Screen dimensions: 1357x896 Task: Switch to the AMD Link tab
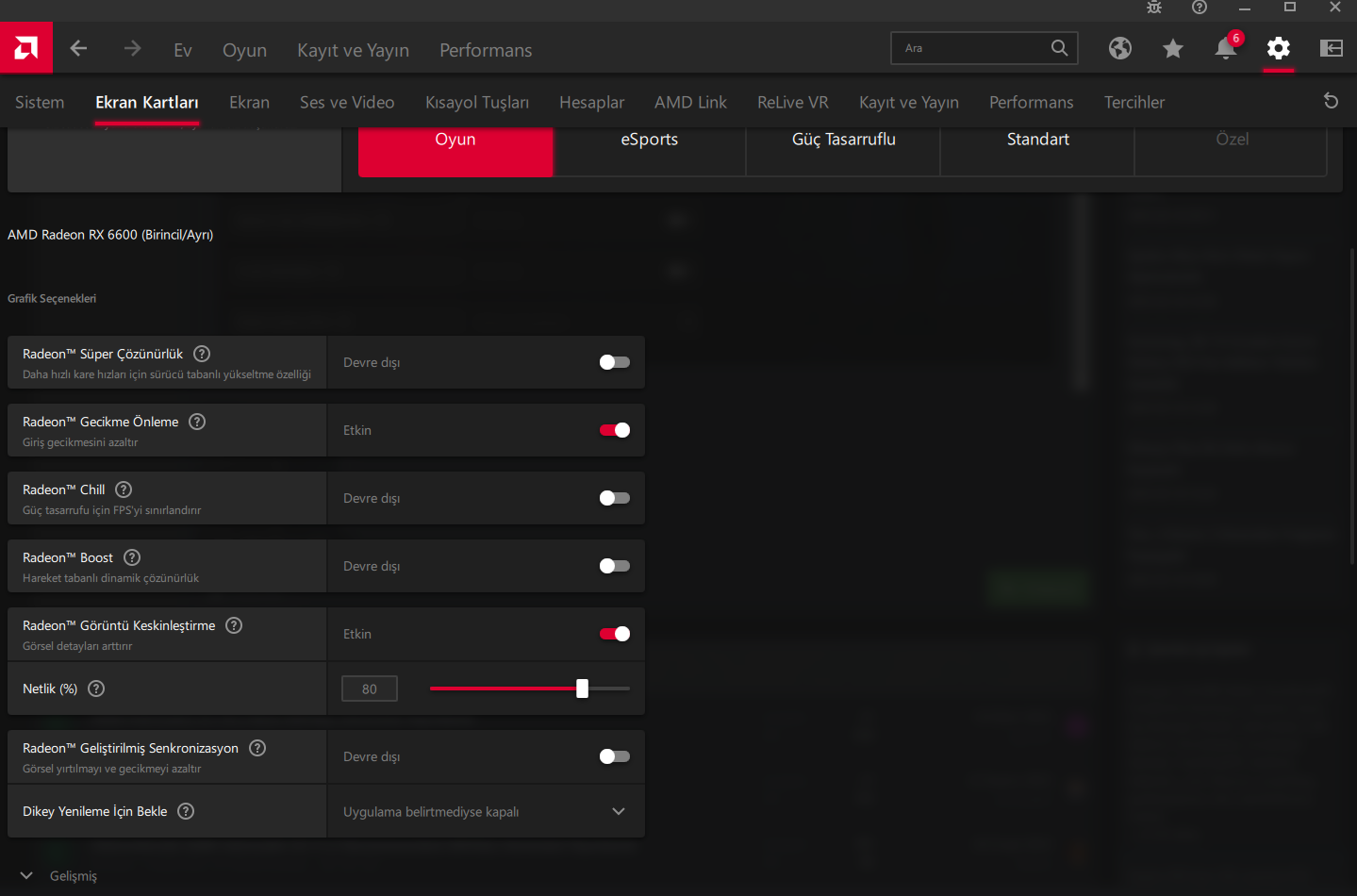(x=690, y=102)
